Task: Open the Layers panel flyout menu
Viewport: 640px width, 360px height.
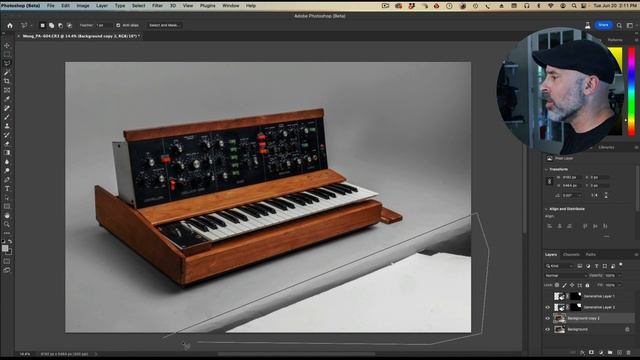Action: click(x=636, y=255)
